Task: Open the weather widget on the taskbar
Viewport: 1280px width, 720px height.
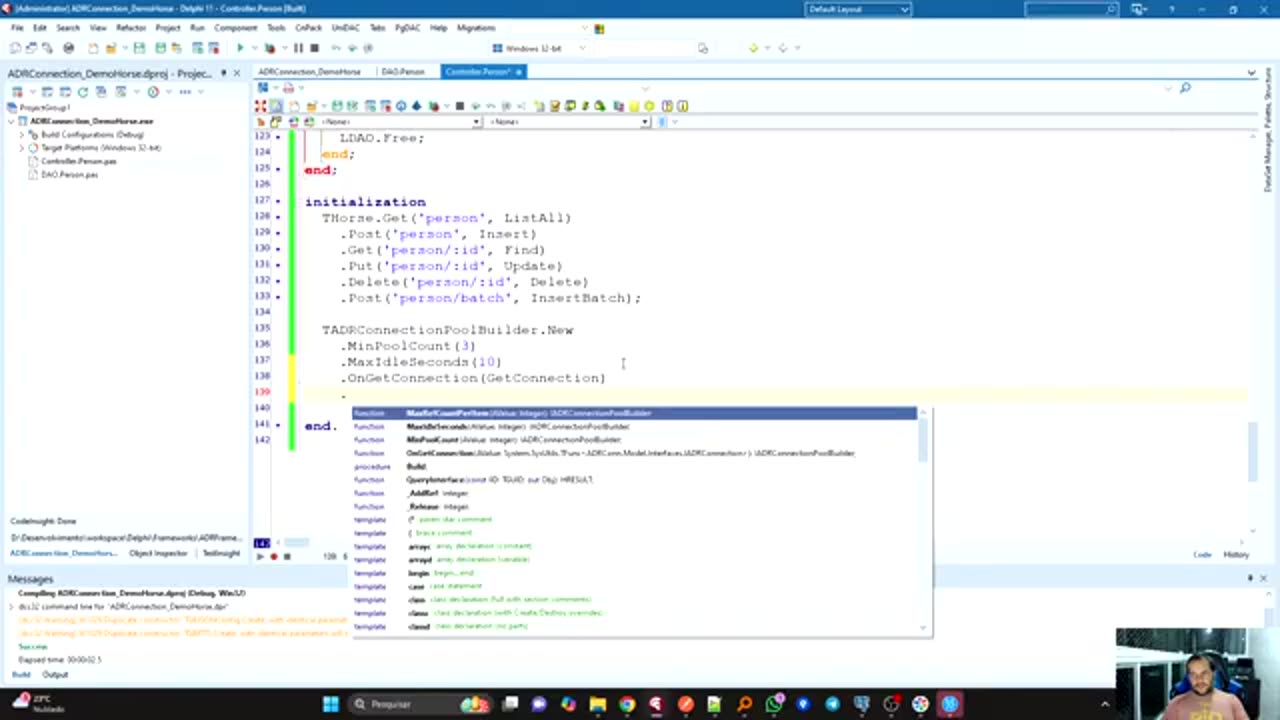Action: click(40, 703)
